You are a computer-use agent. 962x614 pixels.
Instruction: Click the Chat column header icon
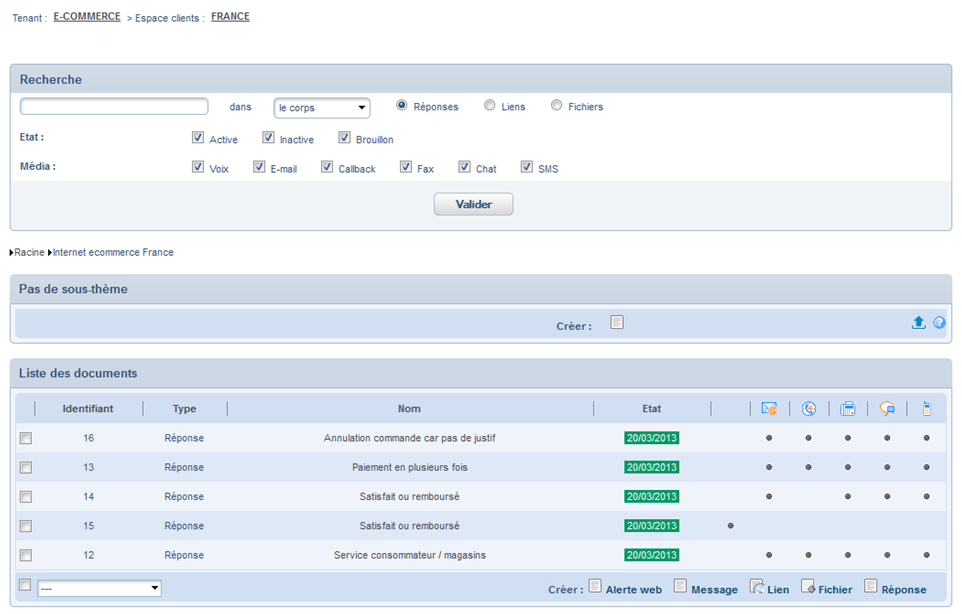[x=887, y=409]
